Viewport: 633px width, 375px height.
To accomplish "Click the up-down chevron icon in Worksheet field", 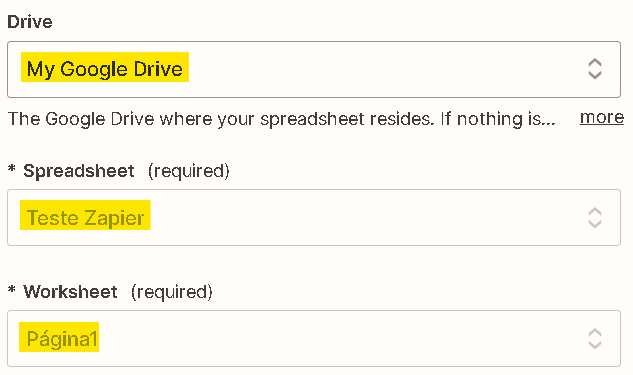I will click(x=595, y=339).
